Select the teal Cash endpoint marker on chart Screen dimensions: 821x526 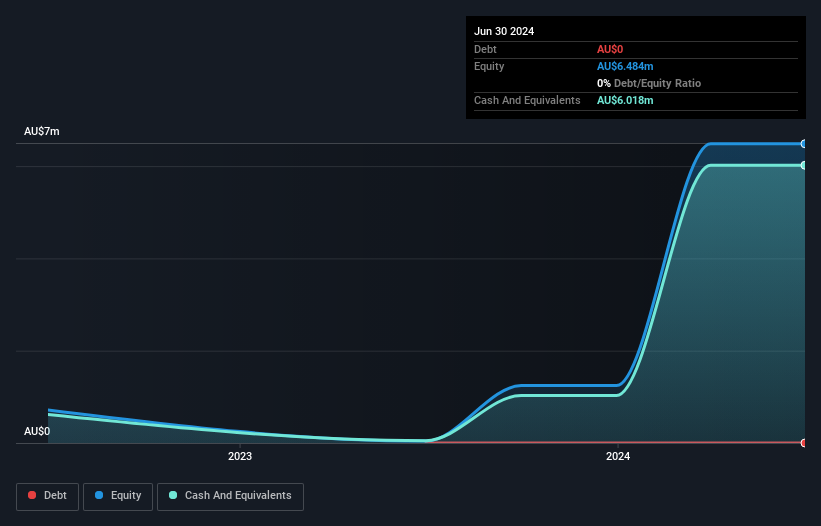pos(804,165)
